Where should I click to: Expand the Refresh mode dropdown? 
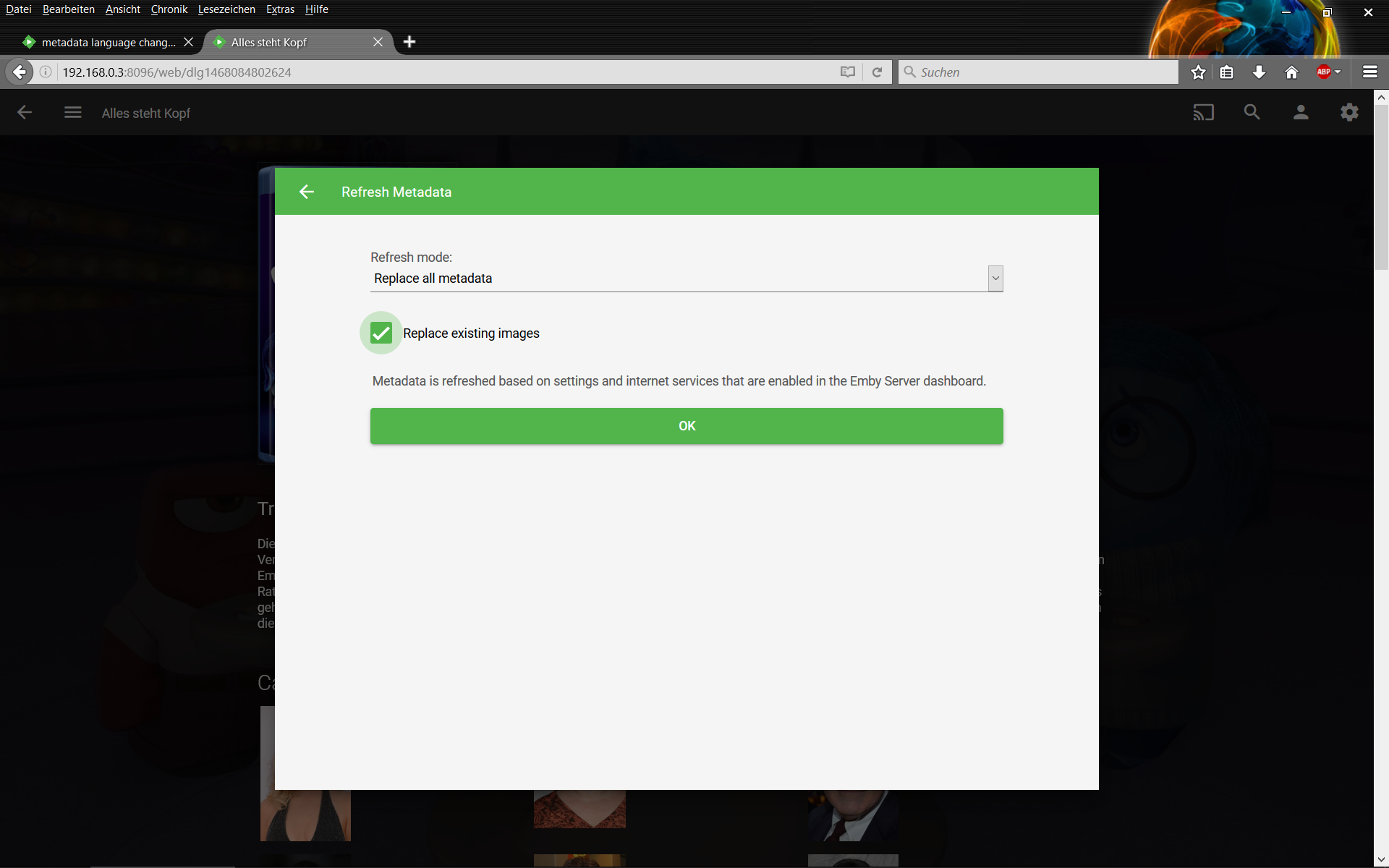[995, 278]
